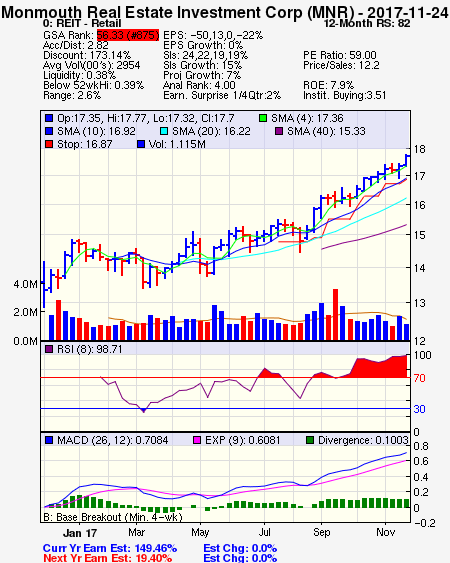Click the blue SMA (10) legend swatch
Viewport: 450px width, 563px height.
pos(49,131)
